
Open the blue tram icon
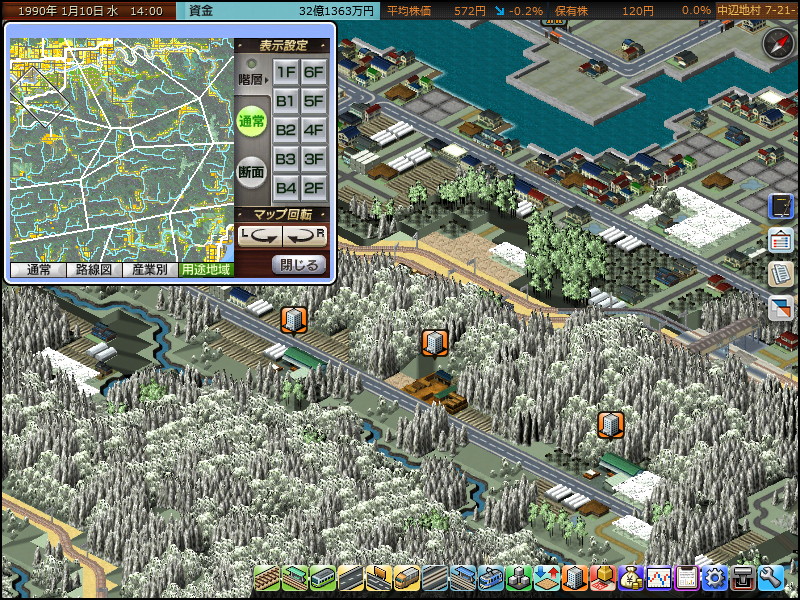(x=491, y=578)
